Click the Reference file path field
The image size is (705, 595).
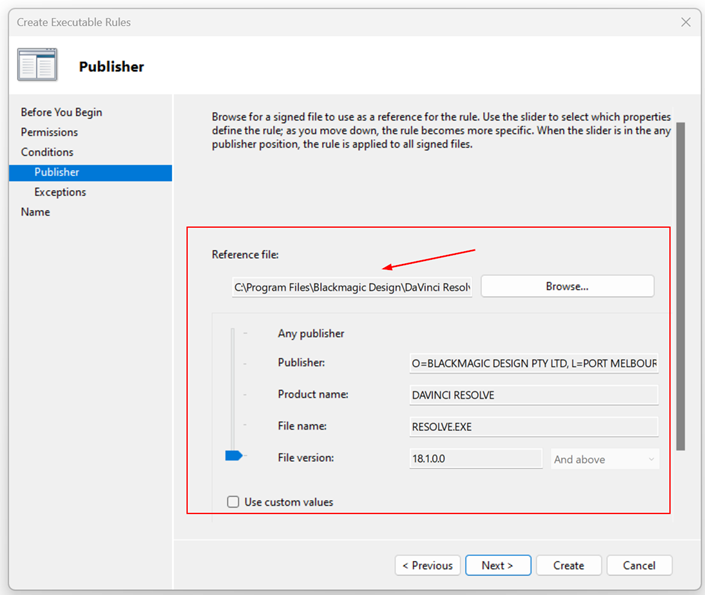[x=352, y=287]
